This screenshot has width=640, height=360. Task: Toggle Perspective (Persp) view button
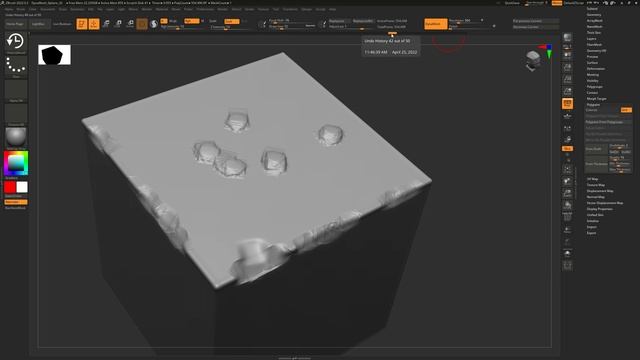click(x=567, y=104)
